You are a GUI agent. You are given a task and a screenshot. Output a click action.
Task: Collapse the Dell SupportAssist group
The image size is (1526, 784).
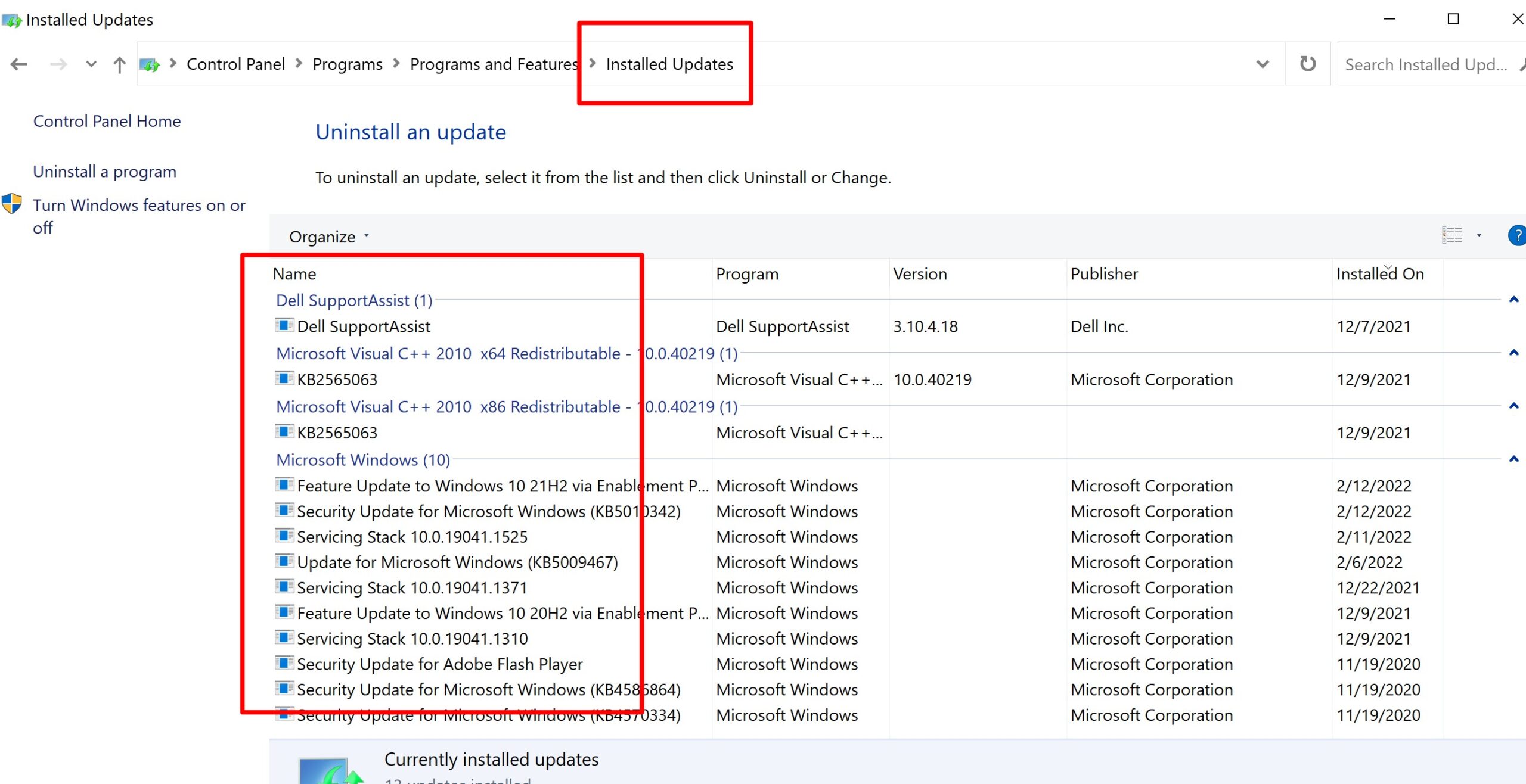click(1513, 300)
